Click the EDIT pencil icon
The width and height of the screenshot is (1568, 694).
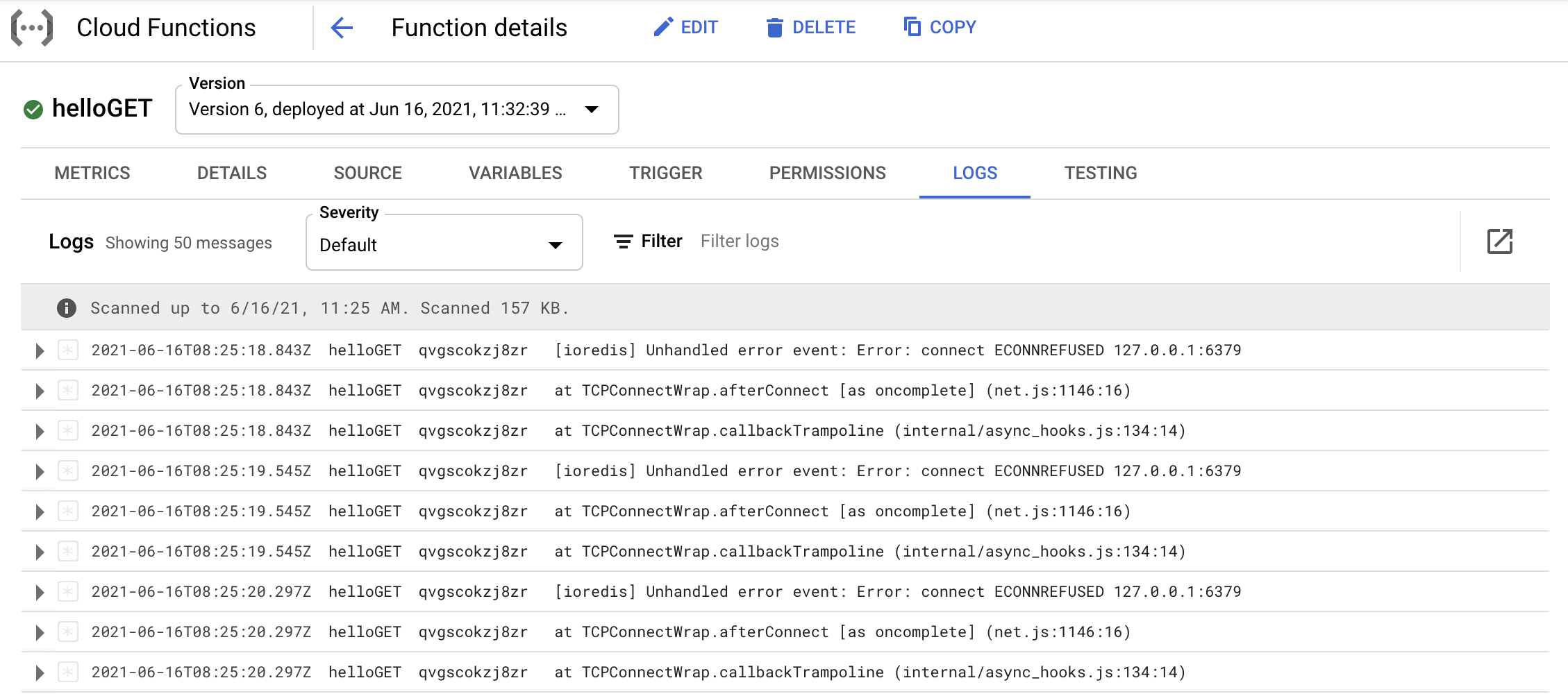[x=663, y=27]
